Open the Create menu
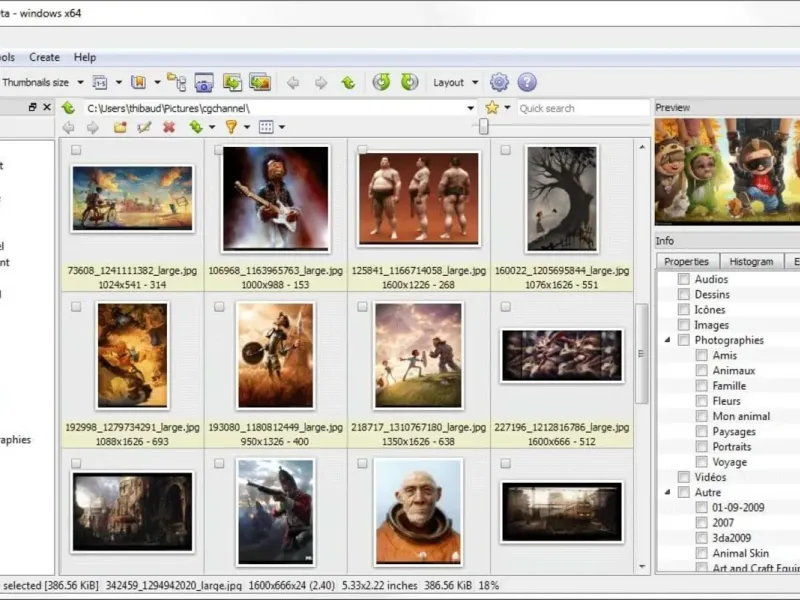The height and width of the screenshot is (600, 800). 44,57
